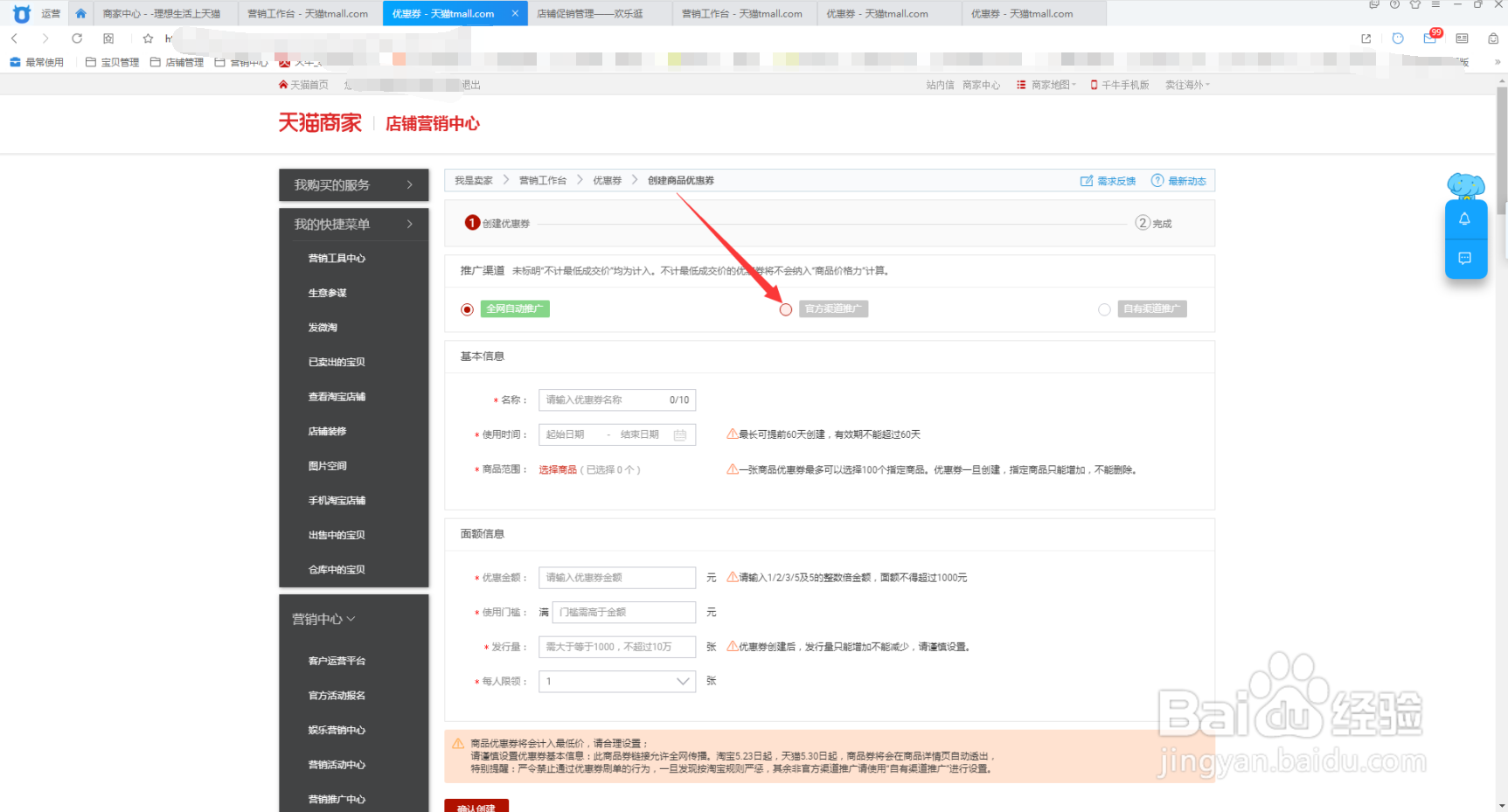
Task: Click the 发行量 quantity input field
Action: [617, 647]
